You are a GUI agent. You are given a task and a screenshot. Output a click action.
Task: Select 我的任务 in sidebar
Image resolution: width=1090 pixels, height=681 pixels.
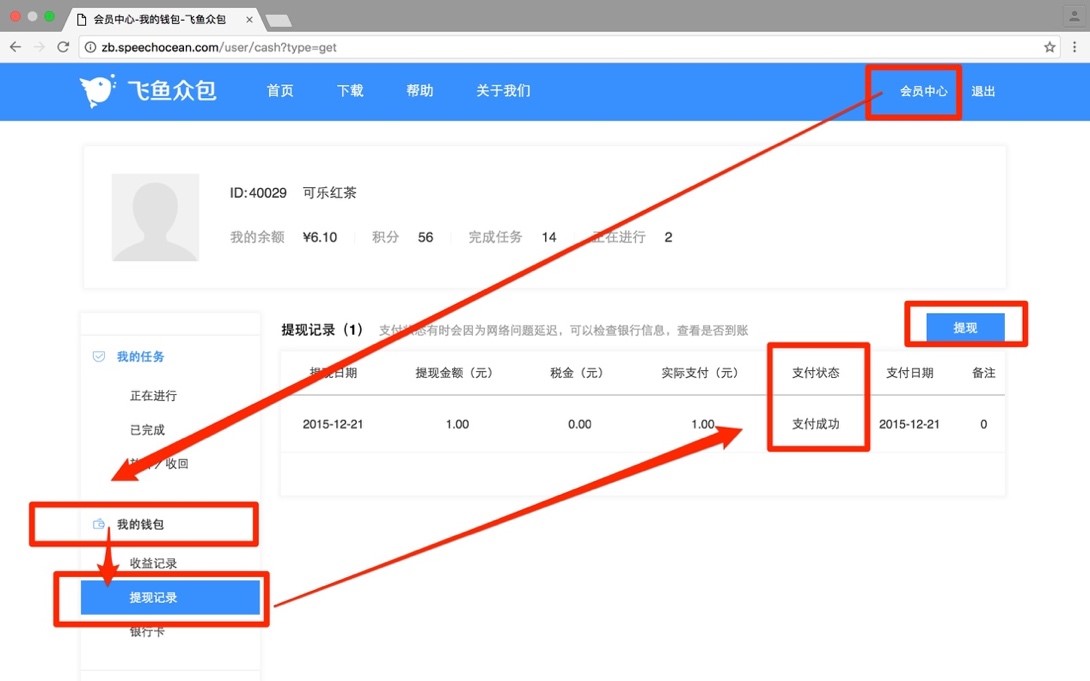tap(140, 356)
